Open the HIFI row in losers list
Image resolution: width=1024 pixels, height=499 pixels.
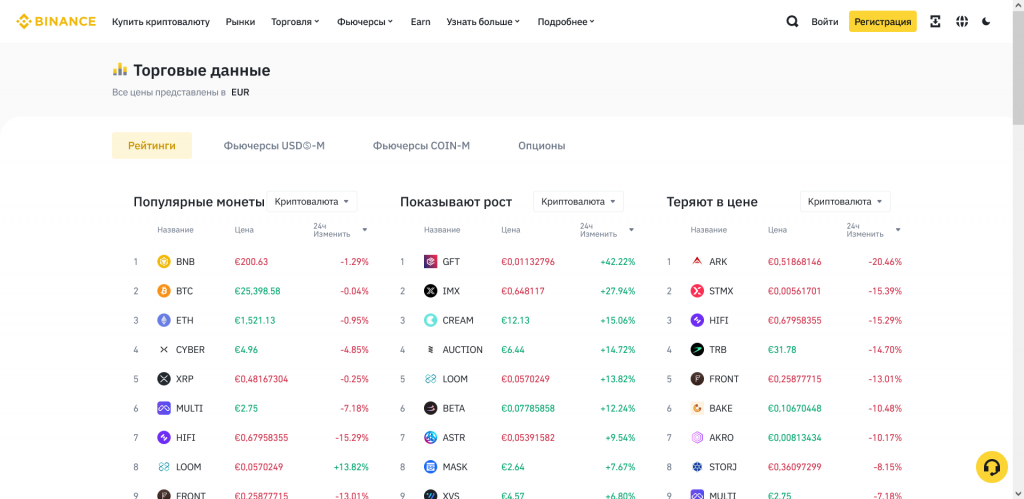coord(784,320)
